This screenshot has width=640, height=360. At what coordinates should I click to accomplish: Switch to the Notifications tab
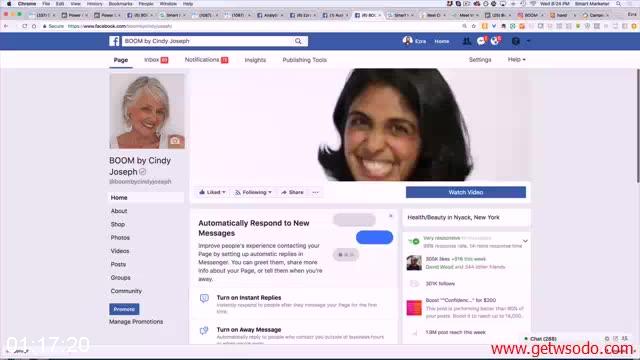pyautogui.click(x=206, y=60)
